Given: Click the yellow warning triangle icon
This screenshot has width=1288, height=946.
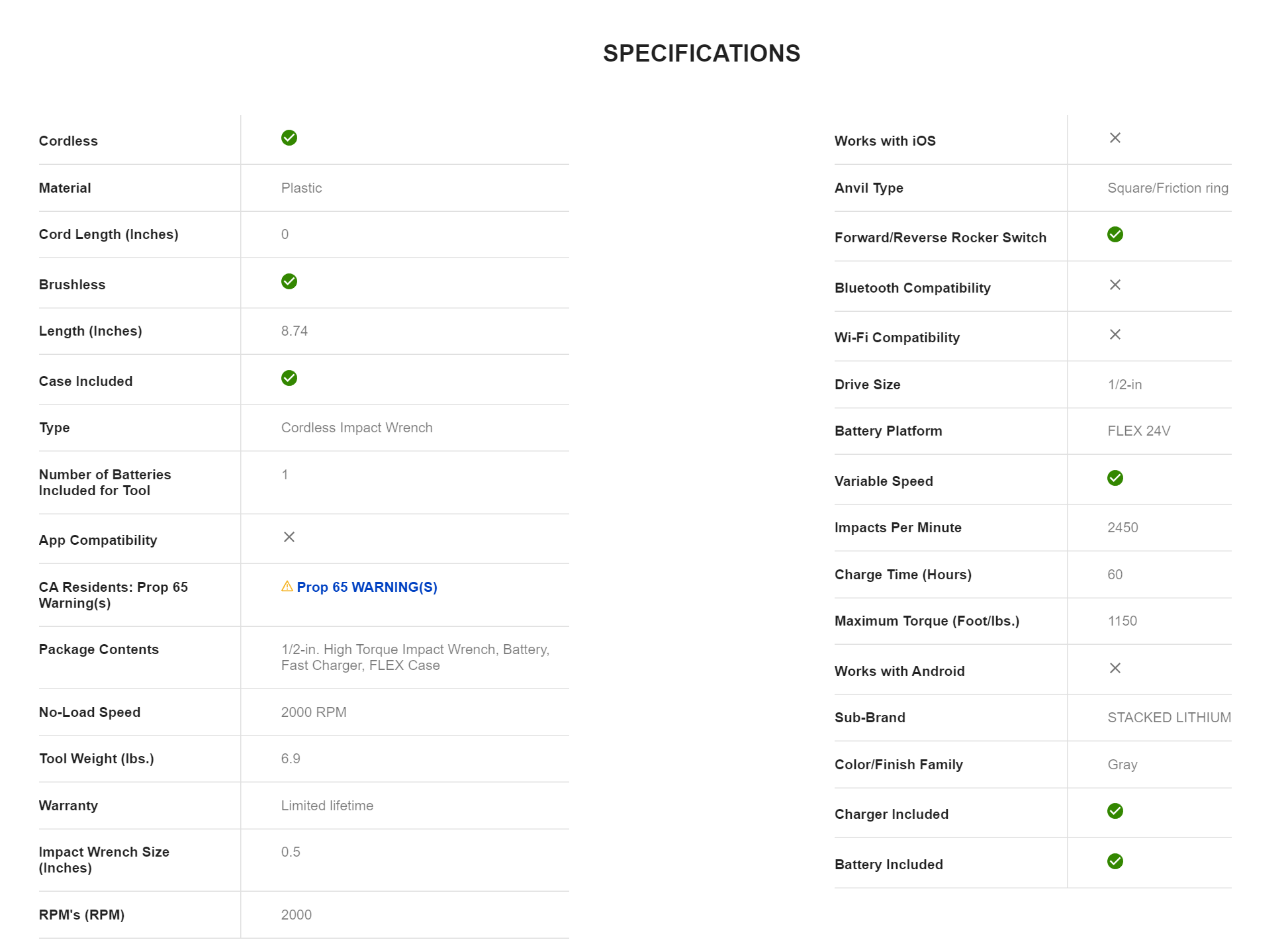Looking at the screenshot, I should click(x=287, y=587).
